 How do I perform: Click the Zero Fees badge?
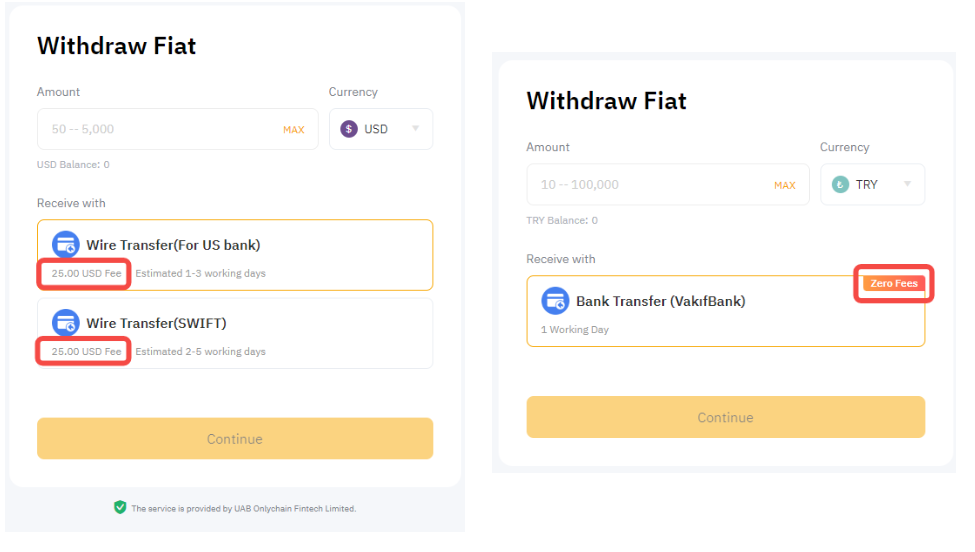pos(893,284)
